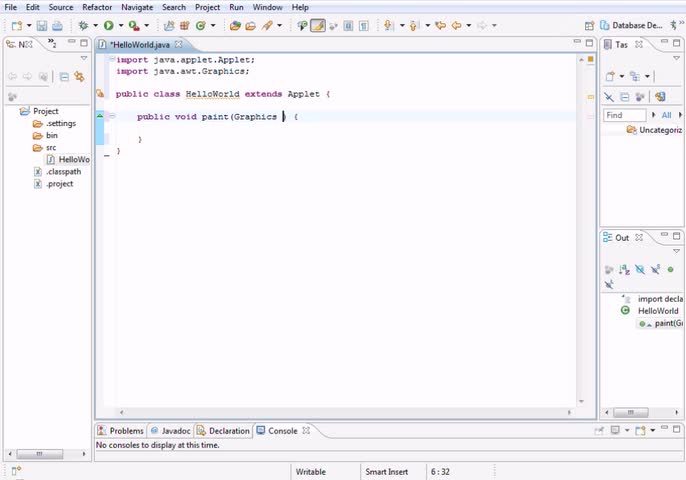Image resolution: width=686 pixels, height=480 pixels.
Task: Click Collapse All in the Navigator panel
Action: [x=64, y=77]
